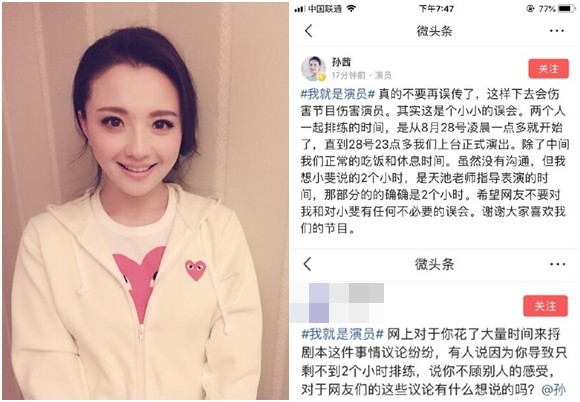Tap the @孙 mention at post end
580x402 pixels.
pyautogui.click(x=554, y=389)
